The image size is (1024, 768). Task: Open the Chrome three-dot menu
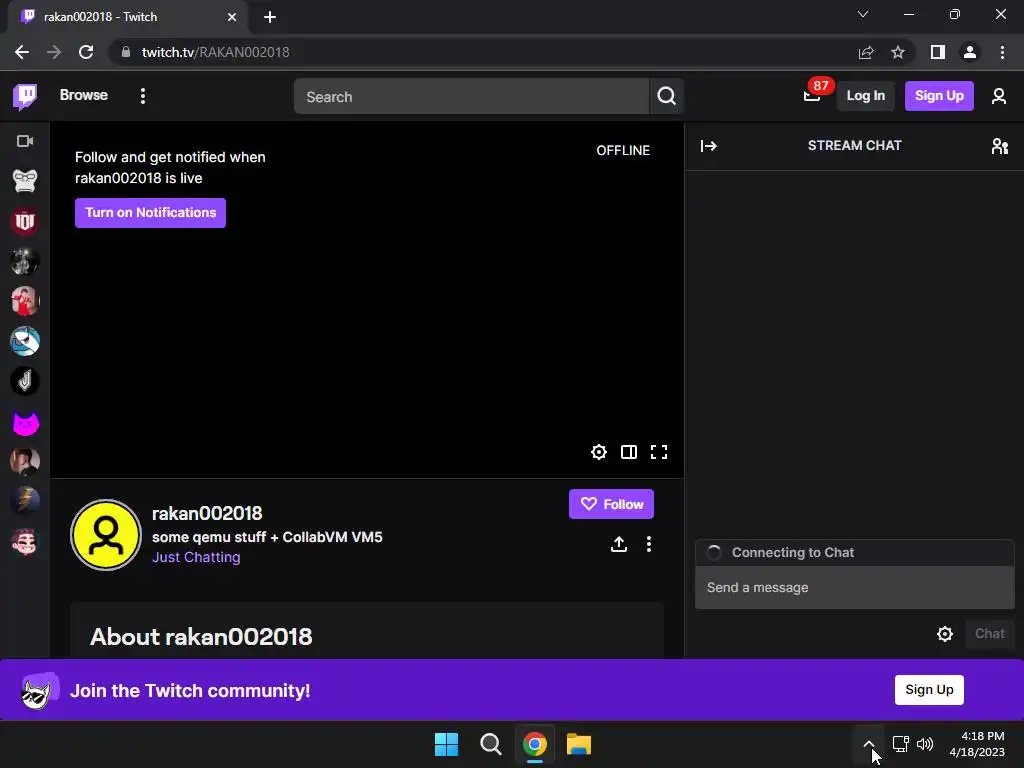[x=1002, y=52]
